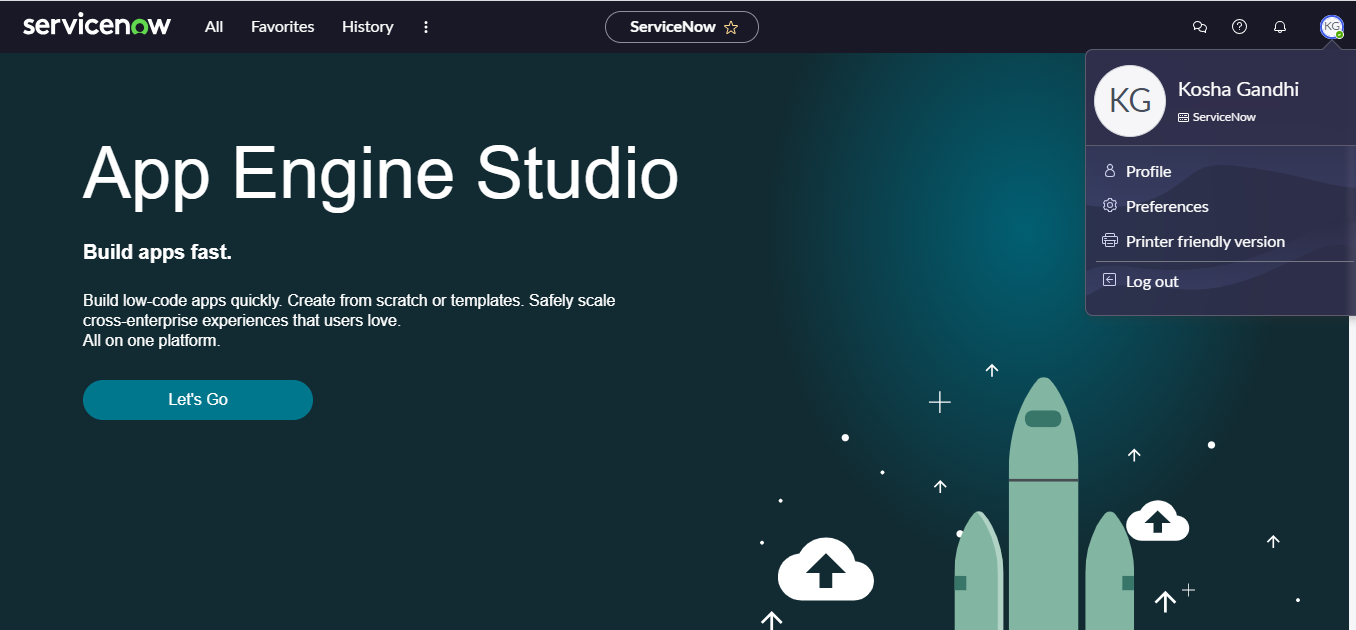Favorite page with the star icon
1356x630 pixels.
tap(731, 28)
